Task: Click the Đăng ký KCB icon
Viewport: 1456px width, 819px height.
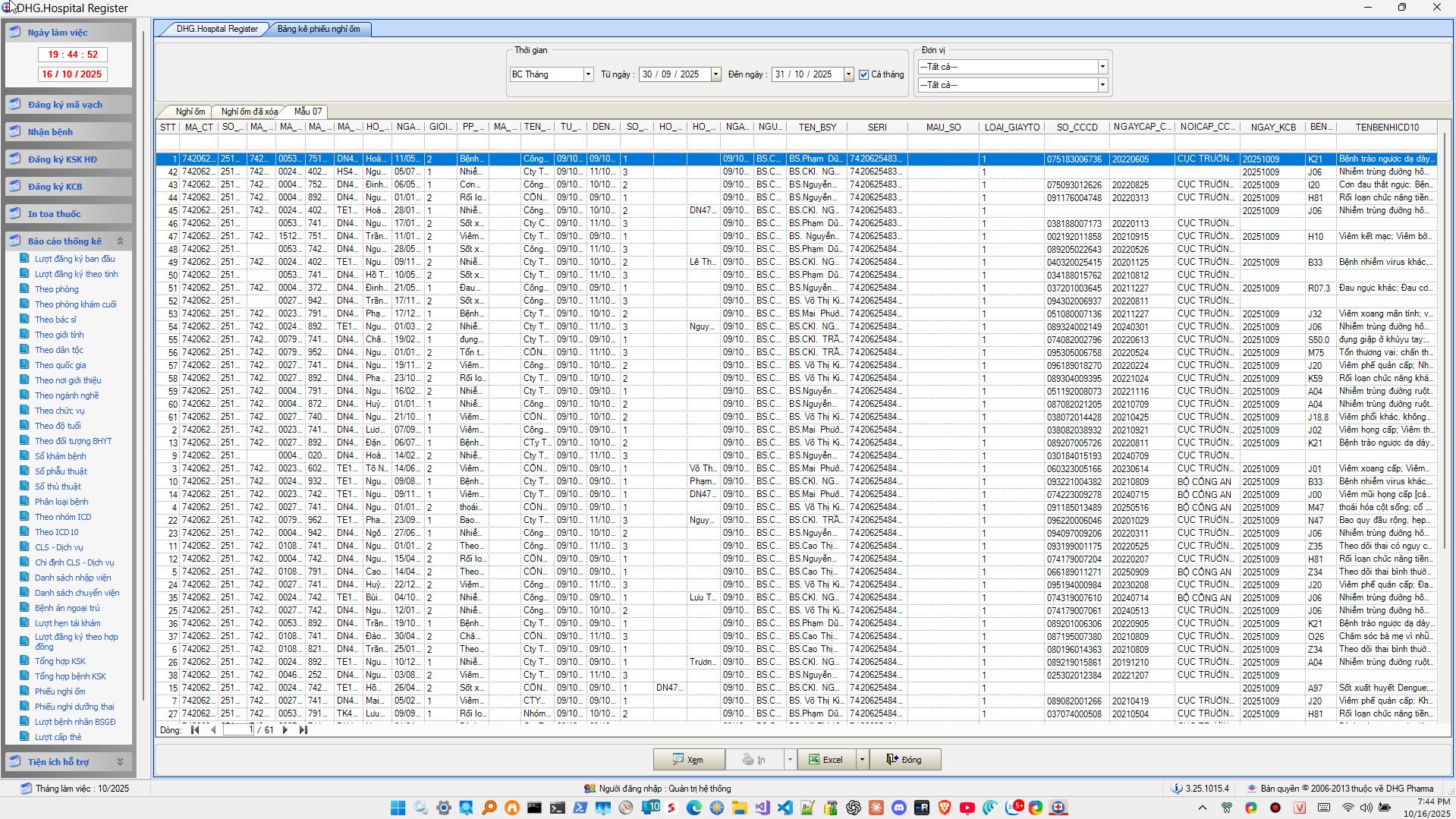Action: [x=14, y=186]
